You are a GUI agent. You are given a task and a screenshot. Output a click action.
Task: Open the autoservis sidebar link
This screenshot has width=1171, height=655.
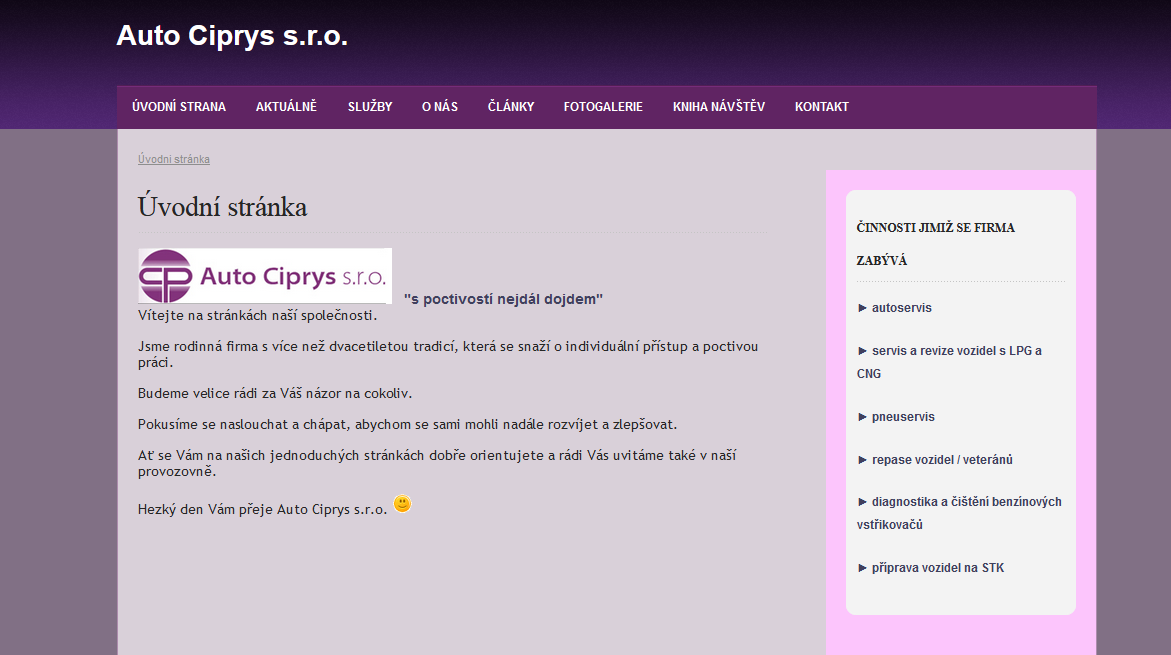click(901, 308)
